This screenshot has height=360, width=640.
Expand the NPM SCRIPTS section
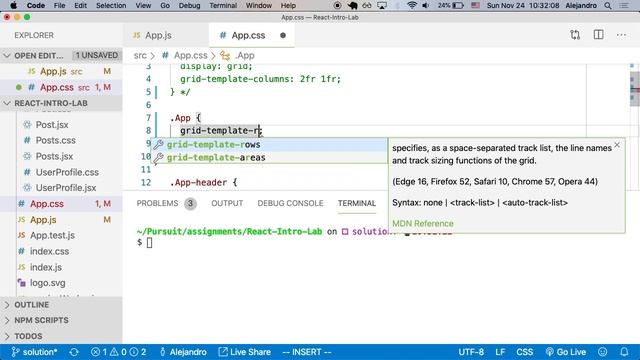pyautogui.click(x=41, y=320)
